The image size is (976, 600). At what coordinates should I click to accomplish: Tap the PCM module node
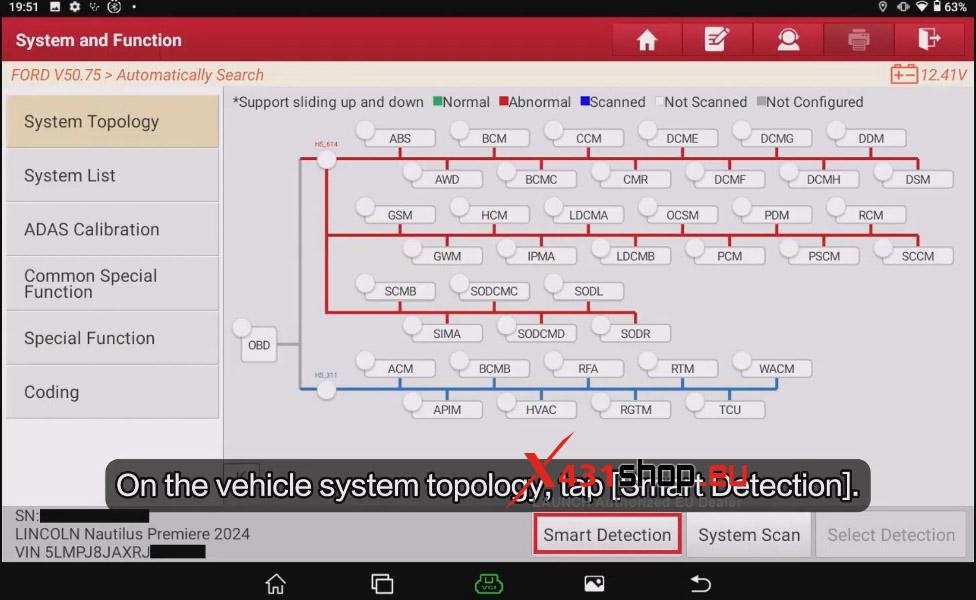click(x=730, y=256)
